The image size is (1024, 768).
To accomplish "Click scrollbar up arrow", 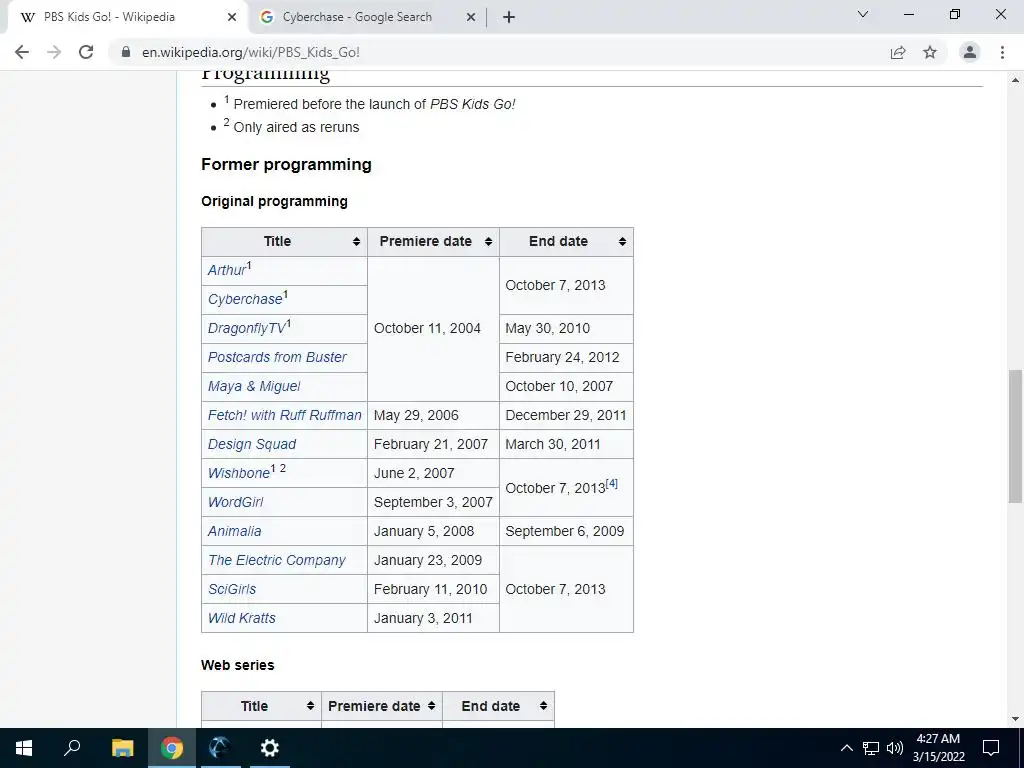I will pos(1015,80).
